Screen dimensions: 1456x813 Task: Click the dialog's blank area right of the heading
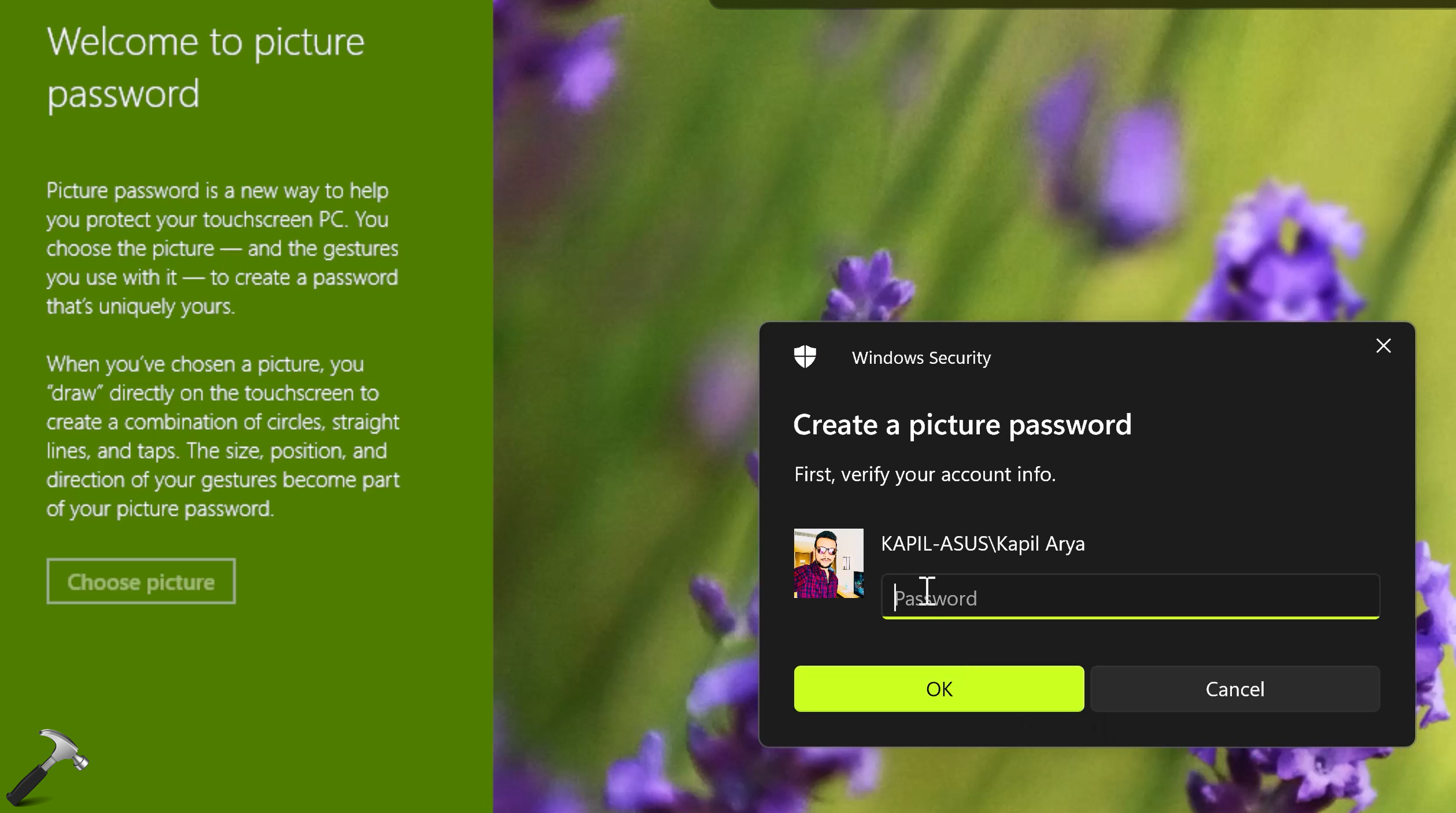[x=1273, y=425]
